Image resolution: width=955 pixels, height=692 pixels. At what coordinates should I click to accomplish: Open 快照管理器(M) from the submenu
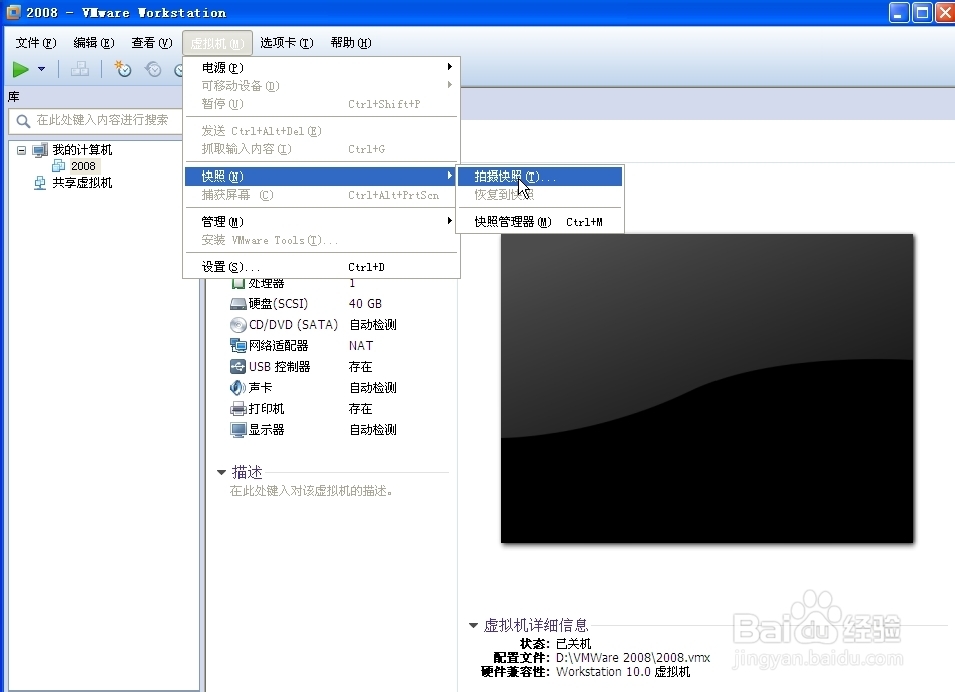click(539, 222)
